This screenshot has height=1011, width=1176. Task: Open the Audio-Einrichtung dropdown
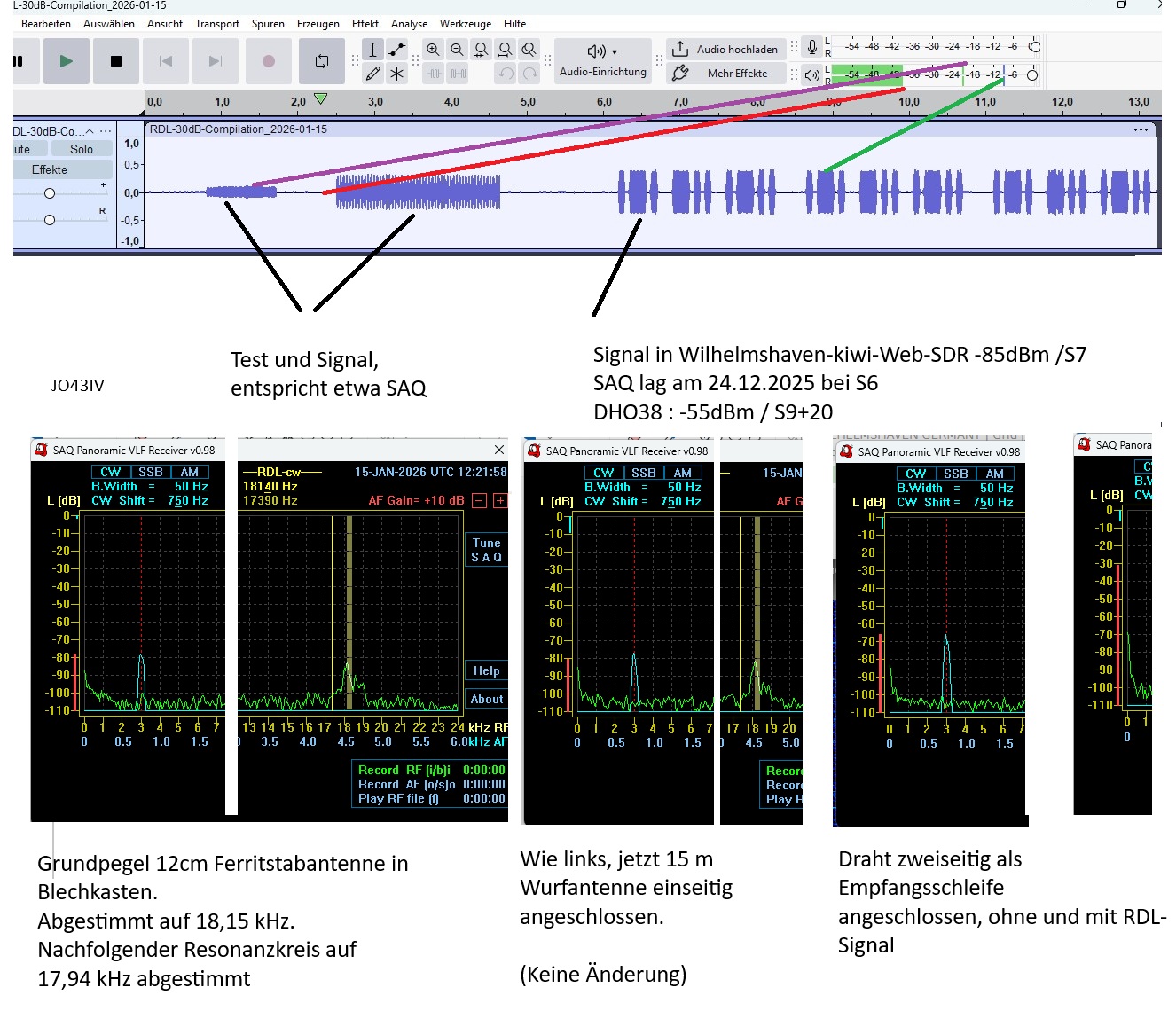tap(603, 60)
